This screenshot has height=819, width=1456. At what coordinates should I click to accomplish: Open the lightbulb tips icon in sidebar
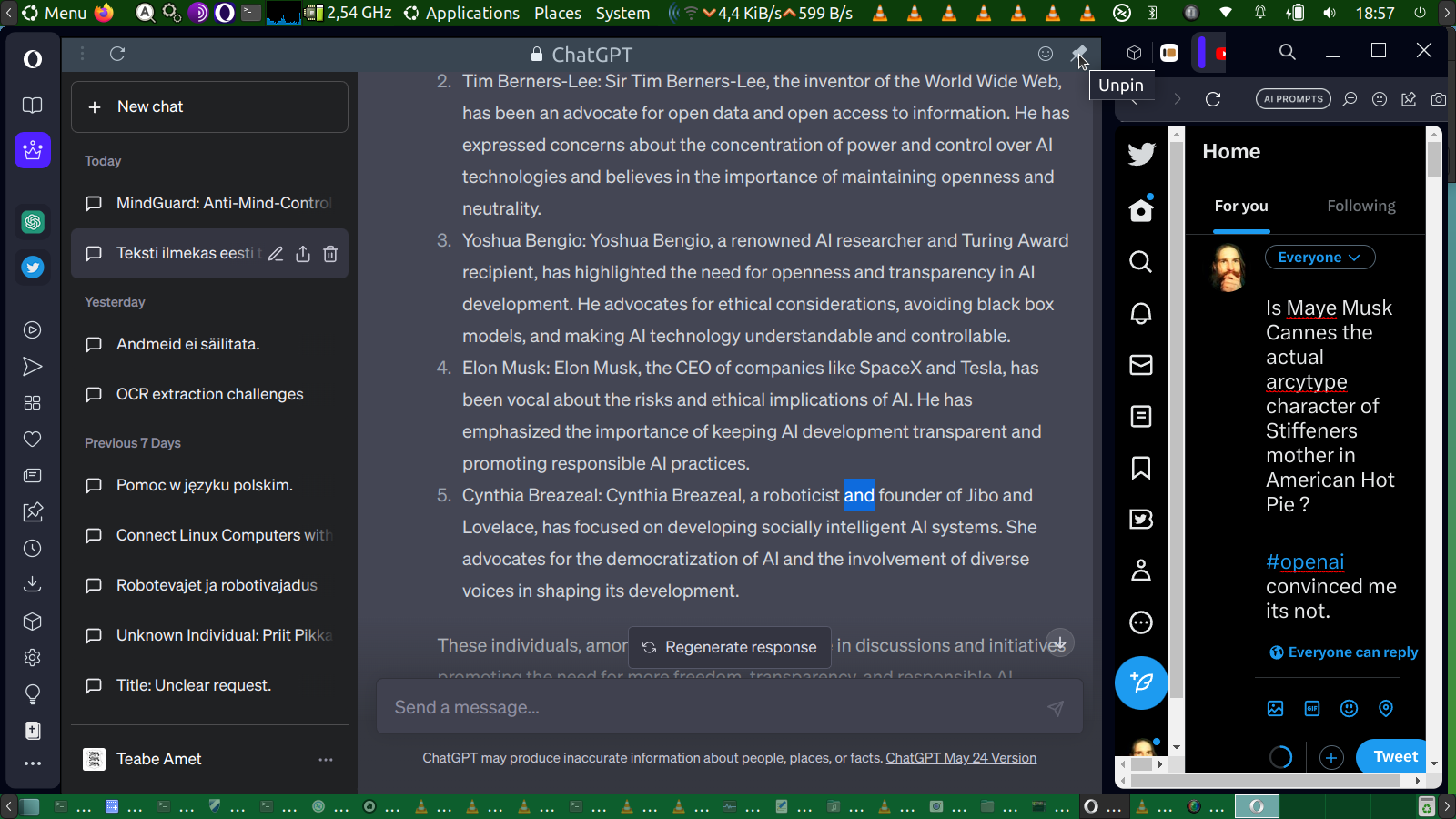point(33,694)
